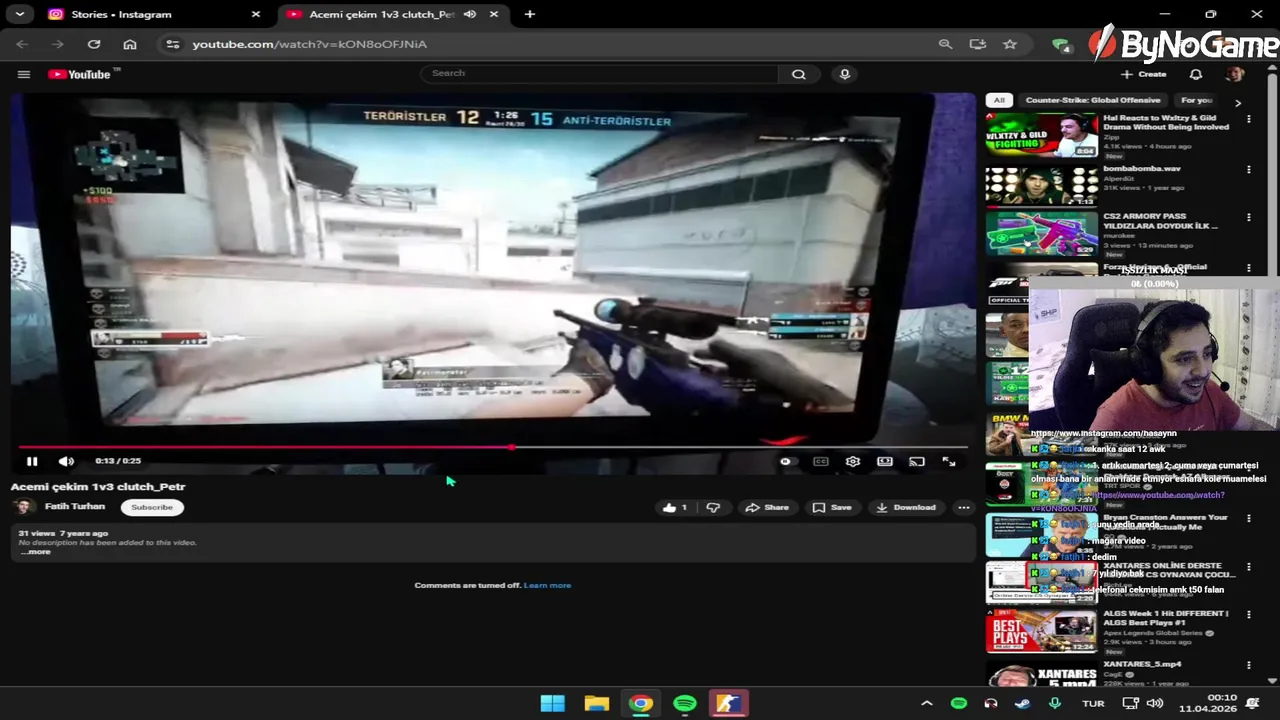This screenshot has width=1280, height=720.
Task: Cast the video with the cast icon
Action: pos(917,461)
